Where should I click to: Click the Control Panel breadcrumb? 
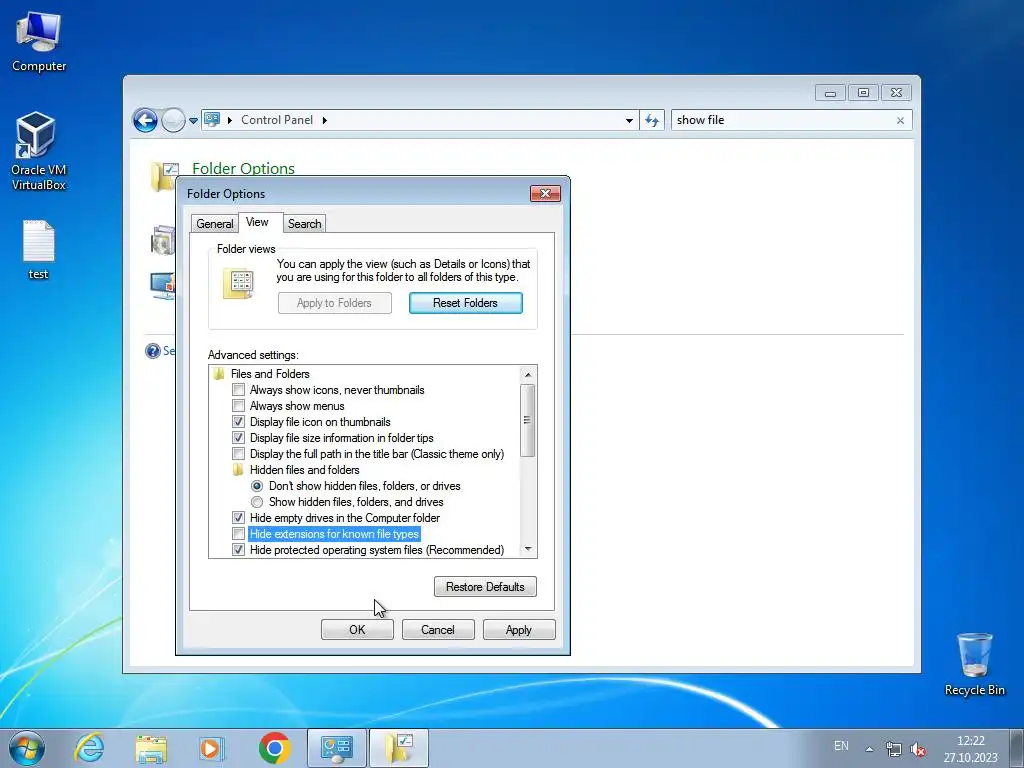277,120
